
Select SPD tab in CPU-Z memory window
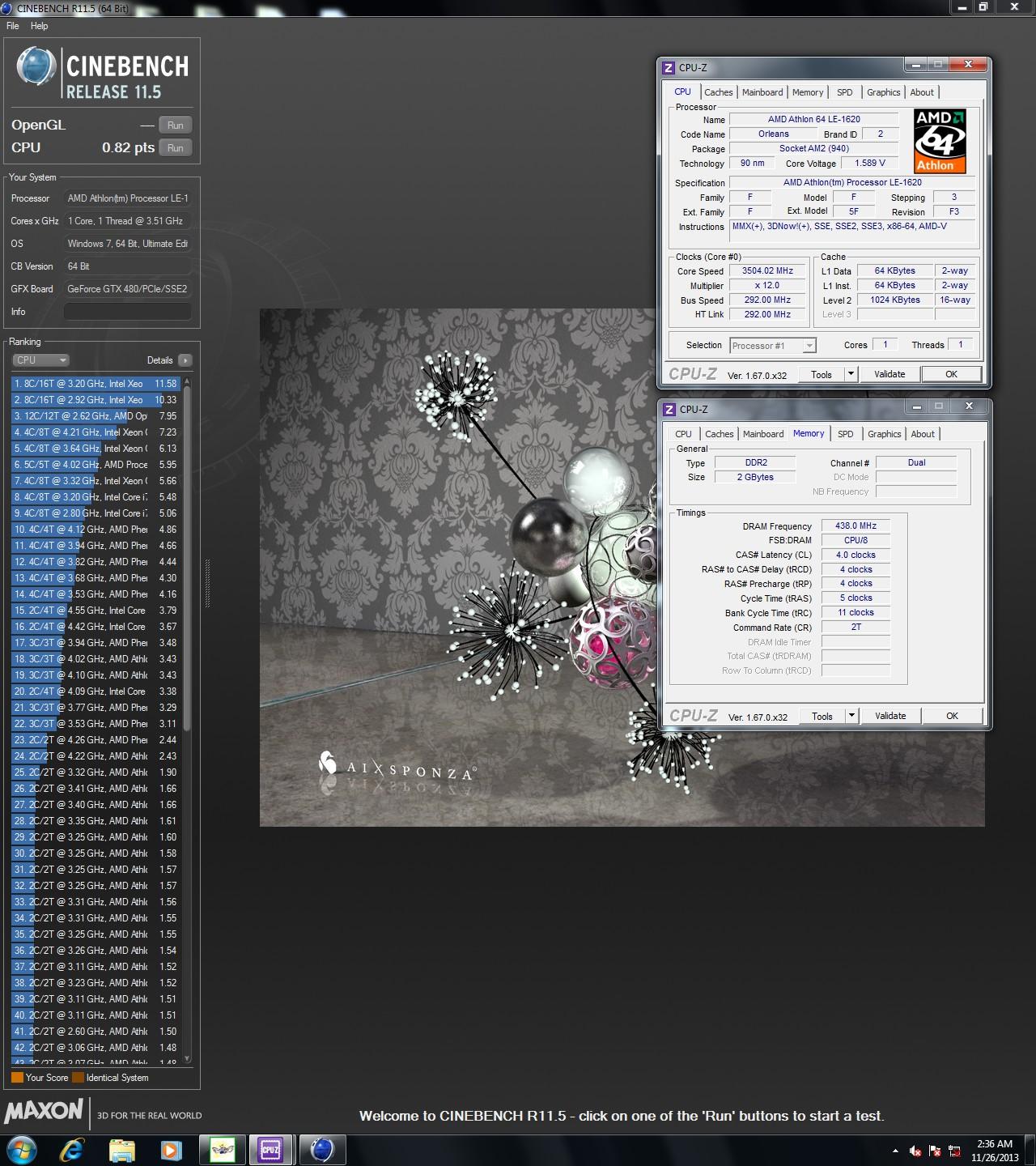click(x=846, y=434)
